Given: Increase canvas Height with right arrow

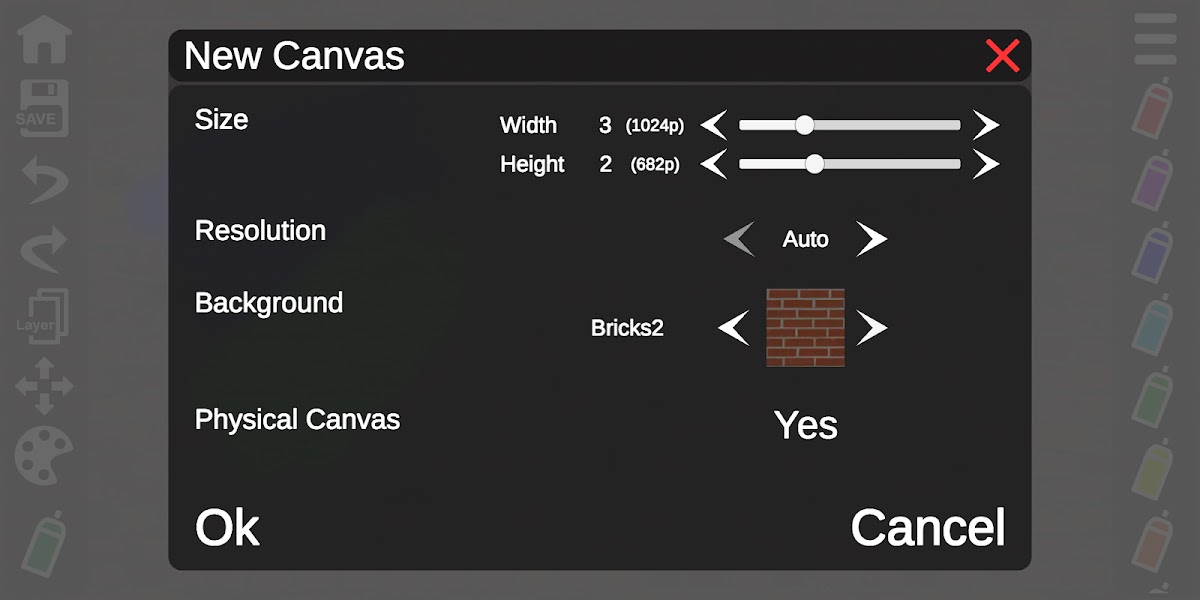Looking at the screenshot, I should point(987,164).
